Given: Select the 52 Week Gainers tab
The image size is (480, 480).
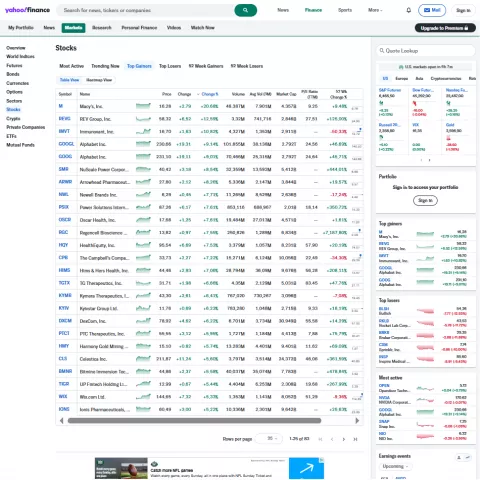Looking at the screenshot, I should (206, 66).
